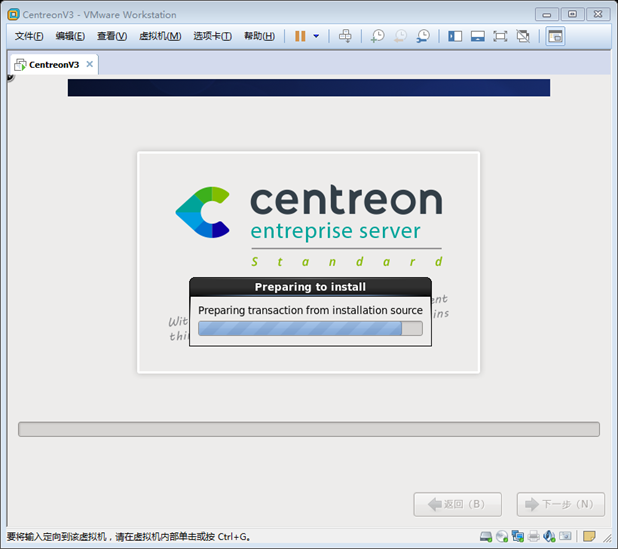Click the 'entreprise server' text
Viewport: 618px width, 549px height.
pyautogui.click(x=335, y=231)
